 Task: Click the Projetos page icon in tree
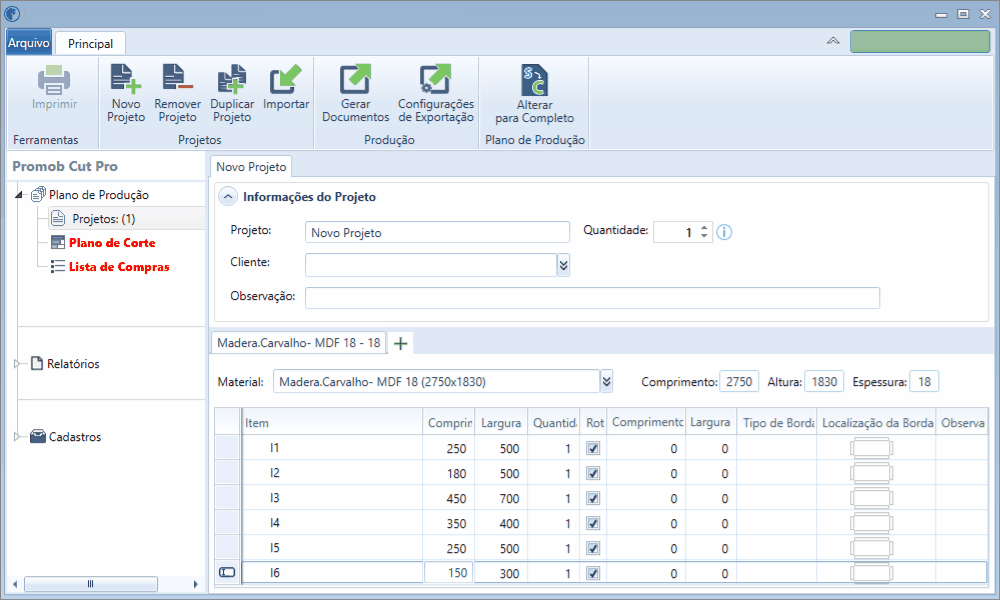58,218
